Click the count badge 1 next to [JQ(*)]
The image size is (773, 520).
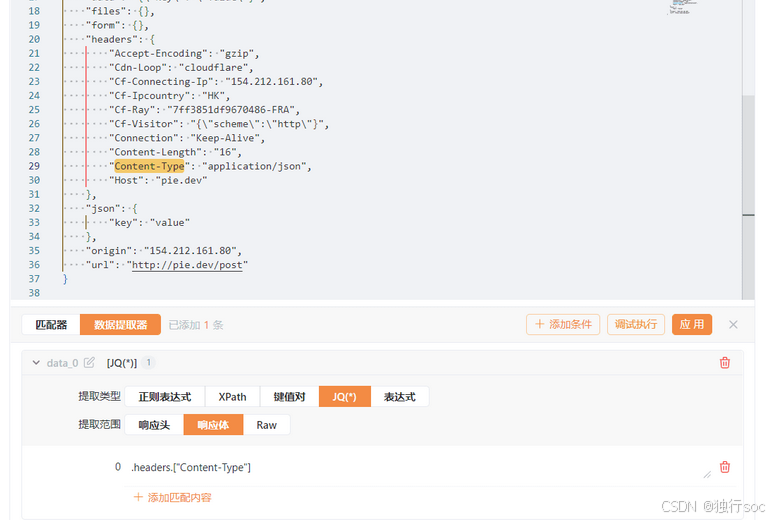click(148, 363)
